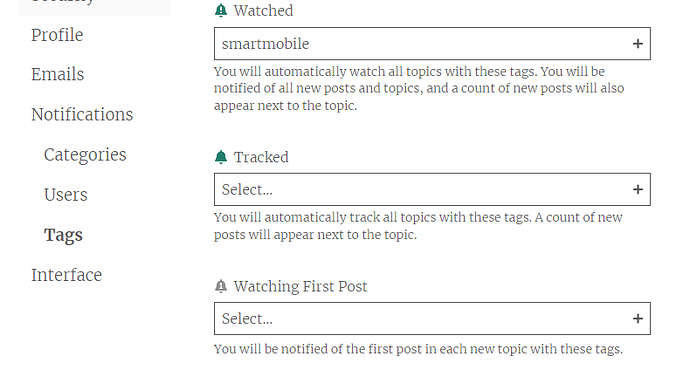
Task: Open the Emails preferences page
Action: point(58,74)
